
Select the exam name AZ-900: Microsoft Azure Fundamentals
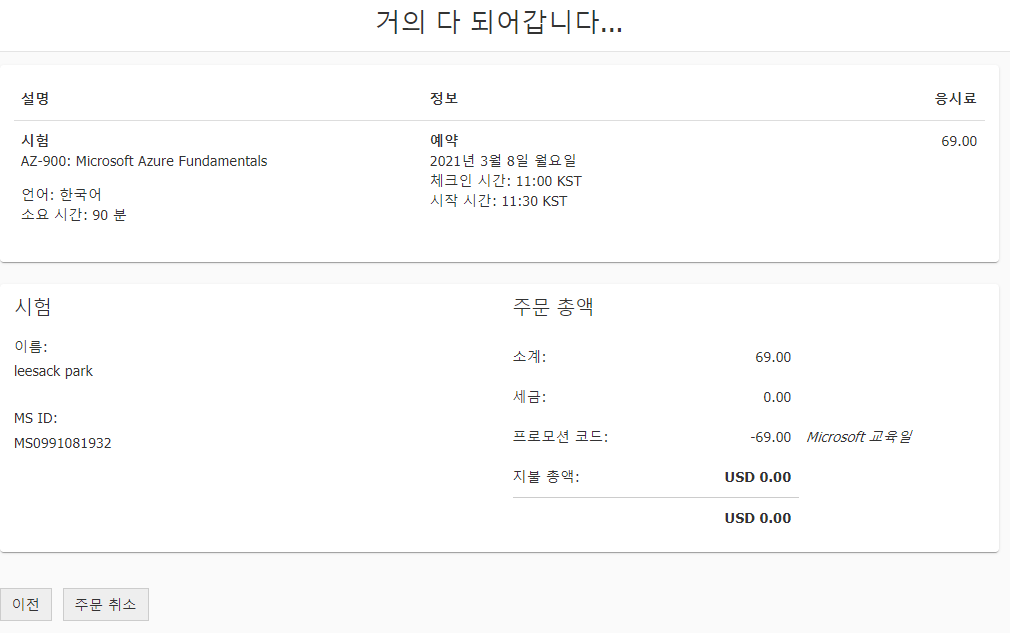[144, 161]
